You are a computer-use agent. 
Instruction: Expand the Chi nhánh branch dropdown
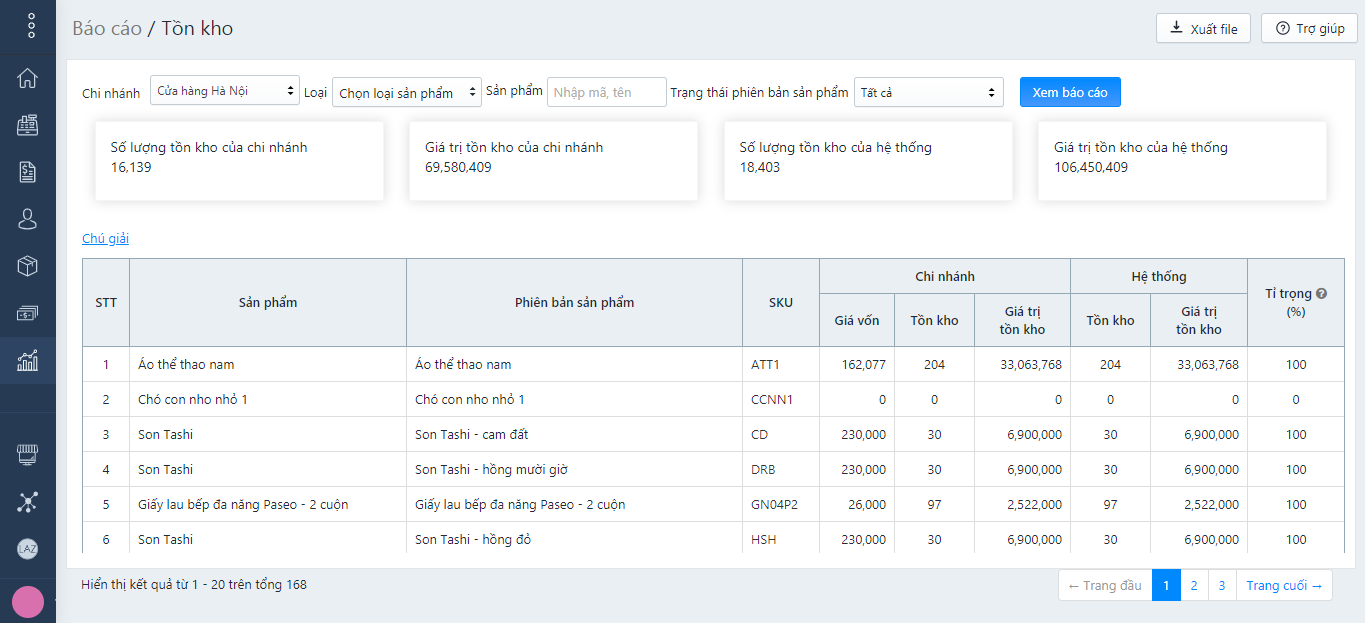[224, 92]
